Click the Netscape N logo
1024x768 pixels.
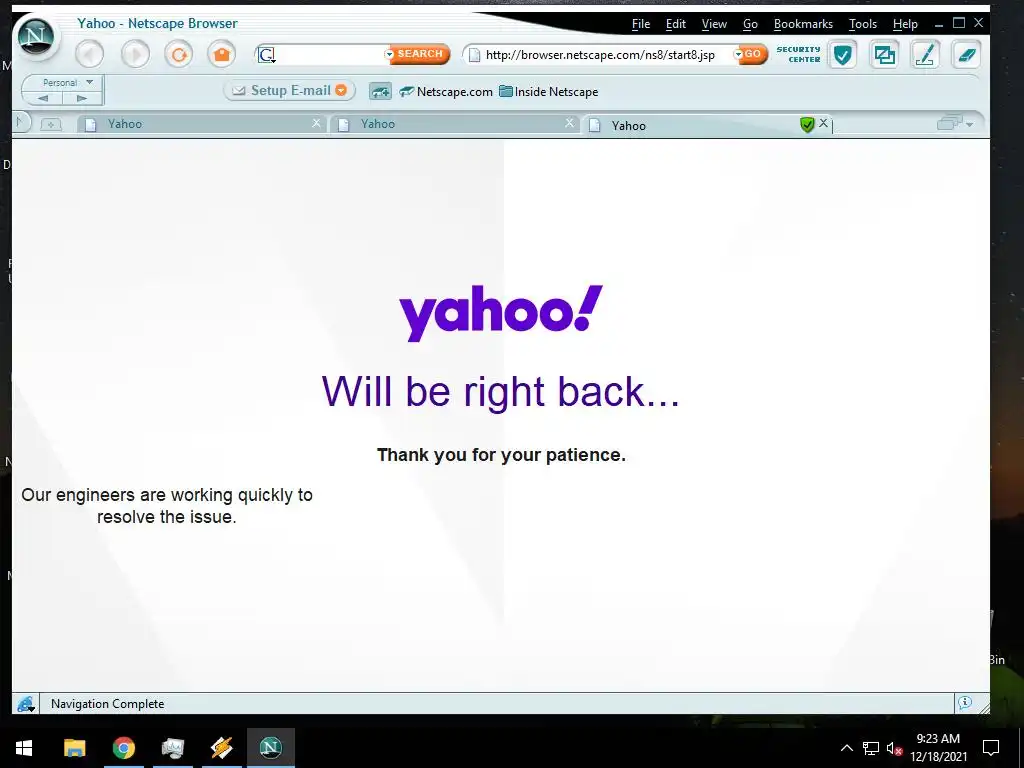click(x=35, y=37)
